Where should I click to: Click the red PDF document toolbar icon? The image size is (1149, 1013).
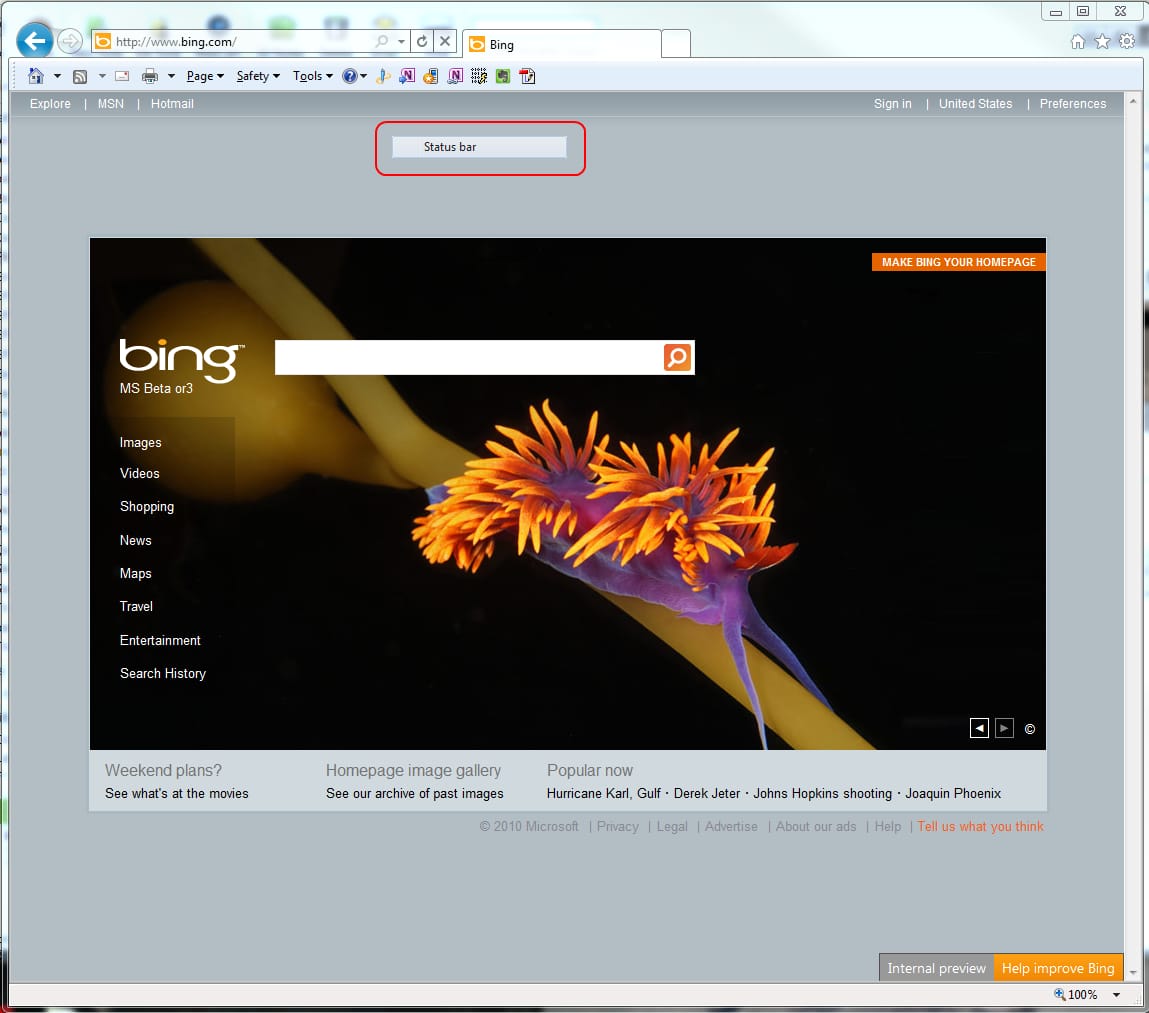pyautogui.click(x=527, y=75)
